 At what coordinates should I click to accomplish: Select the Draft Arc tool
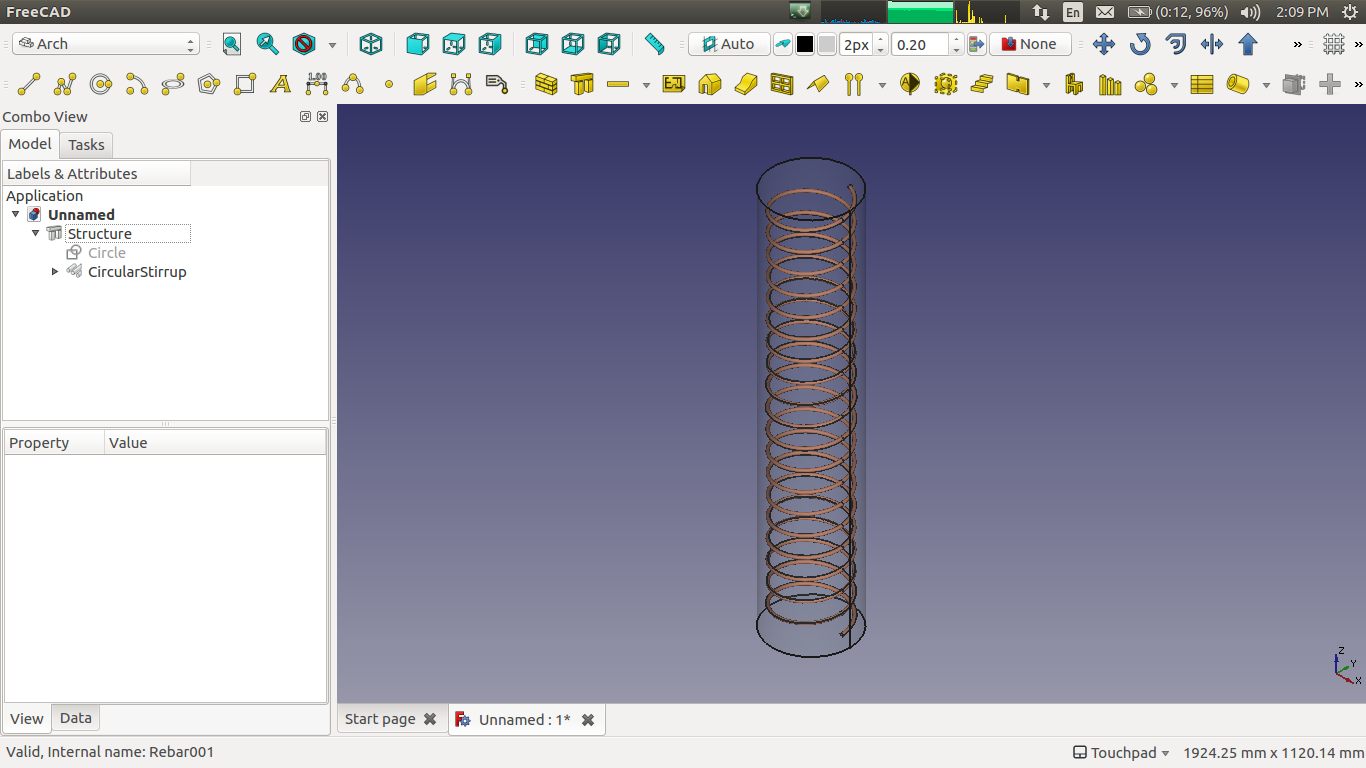point(137,84)
